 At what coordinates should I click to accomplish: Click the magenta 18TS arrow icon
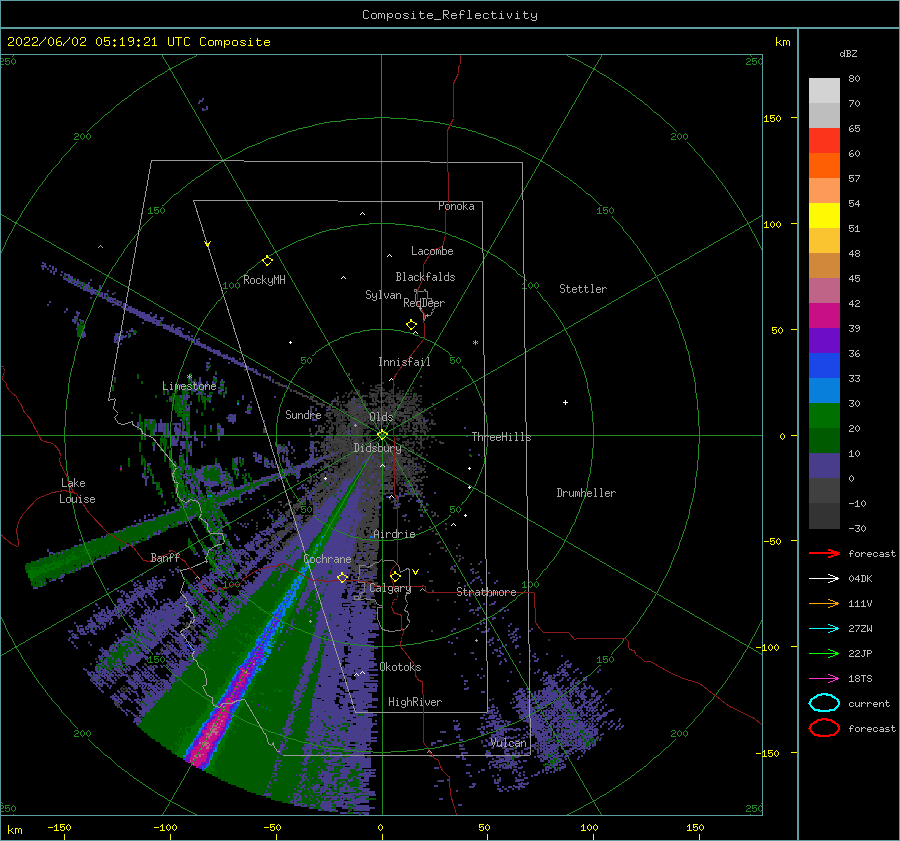[x=824, y=679]
